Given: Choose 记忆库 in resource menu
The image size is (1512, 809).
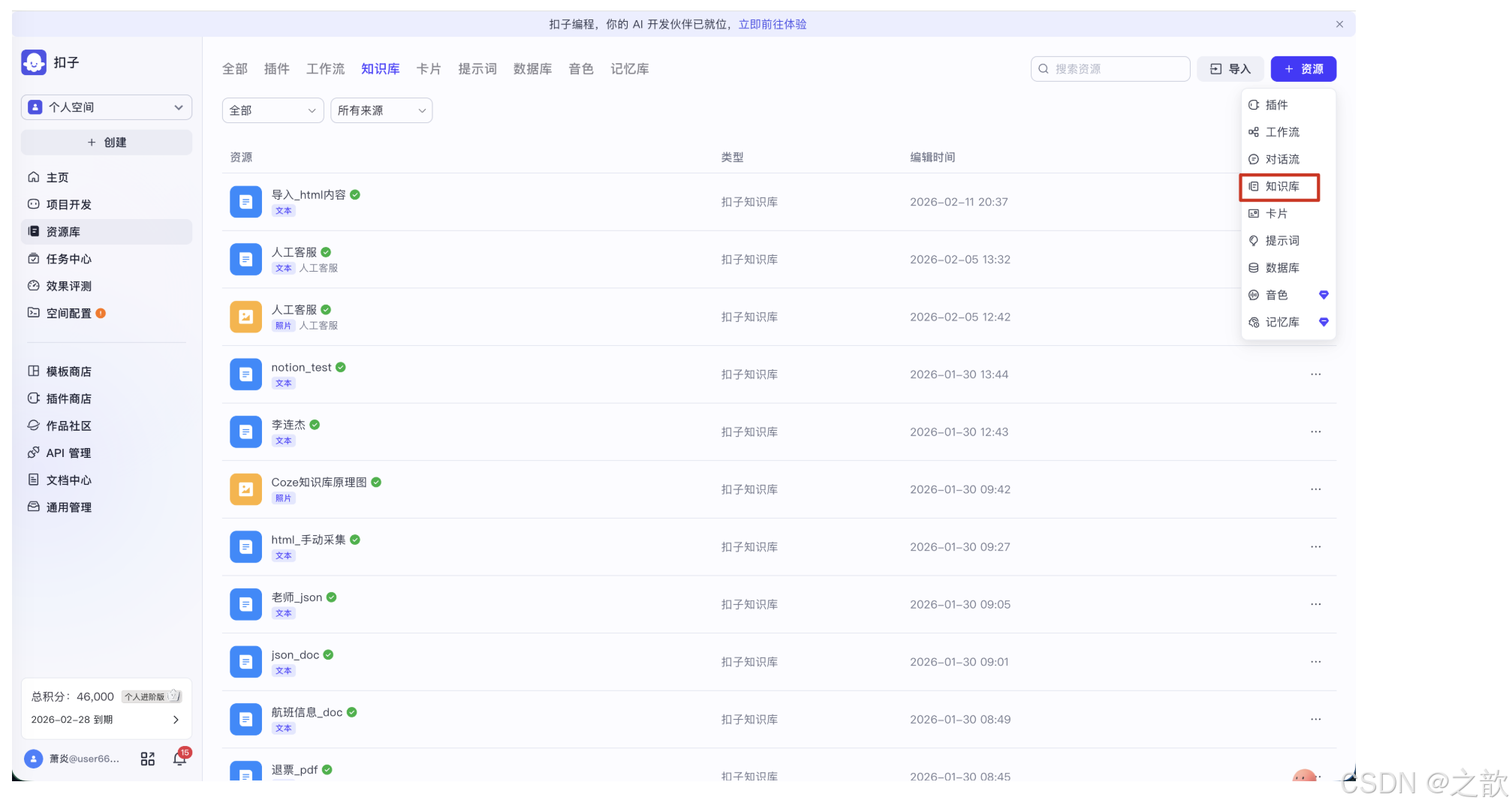Looking at the screenshot, I should tap(1288, 322).
